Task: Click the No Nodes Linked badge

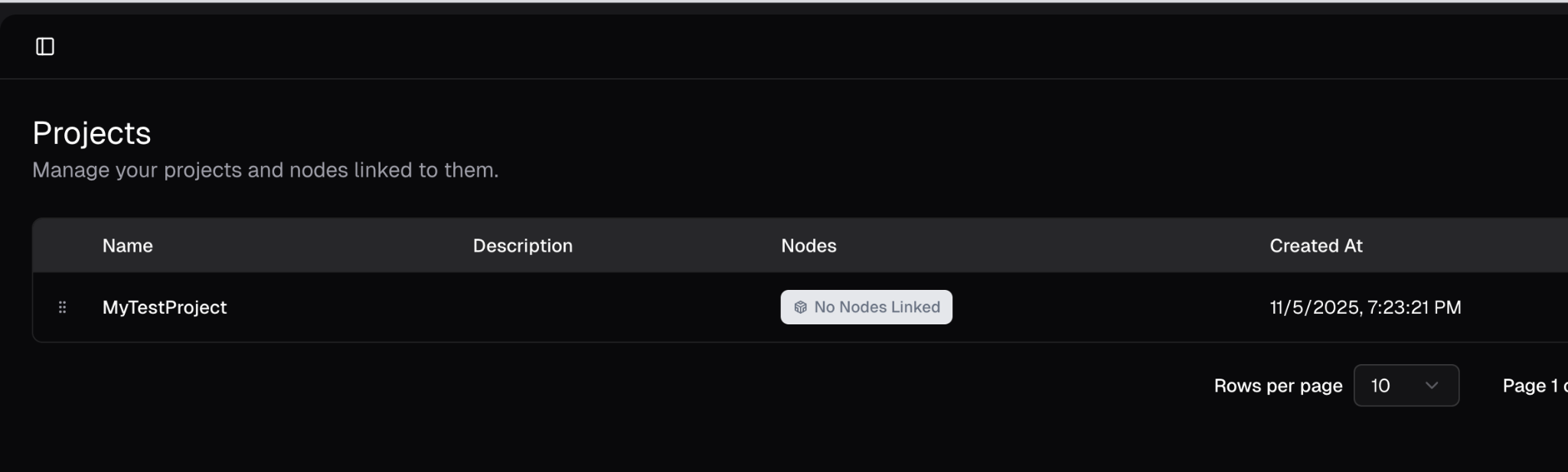Action: [x=866, y=307]
